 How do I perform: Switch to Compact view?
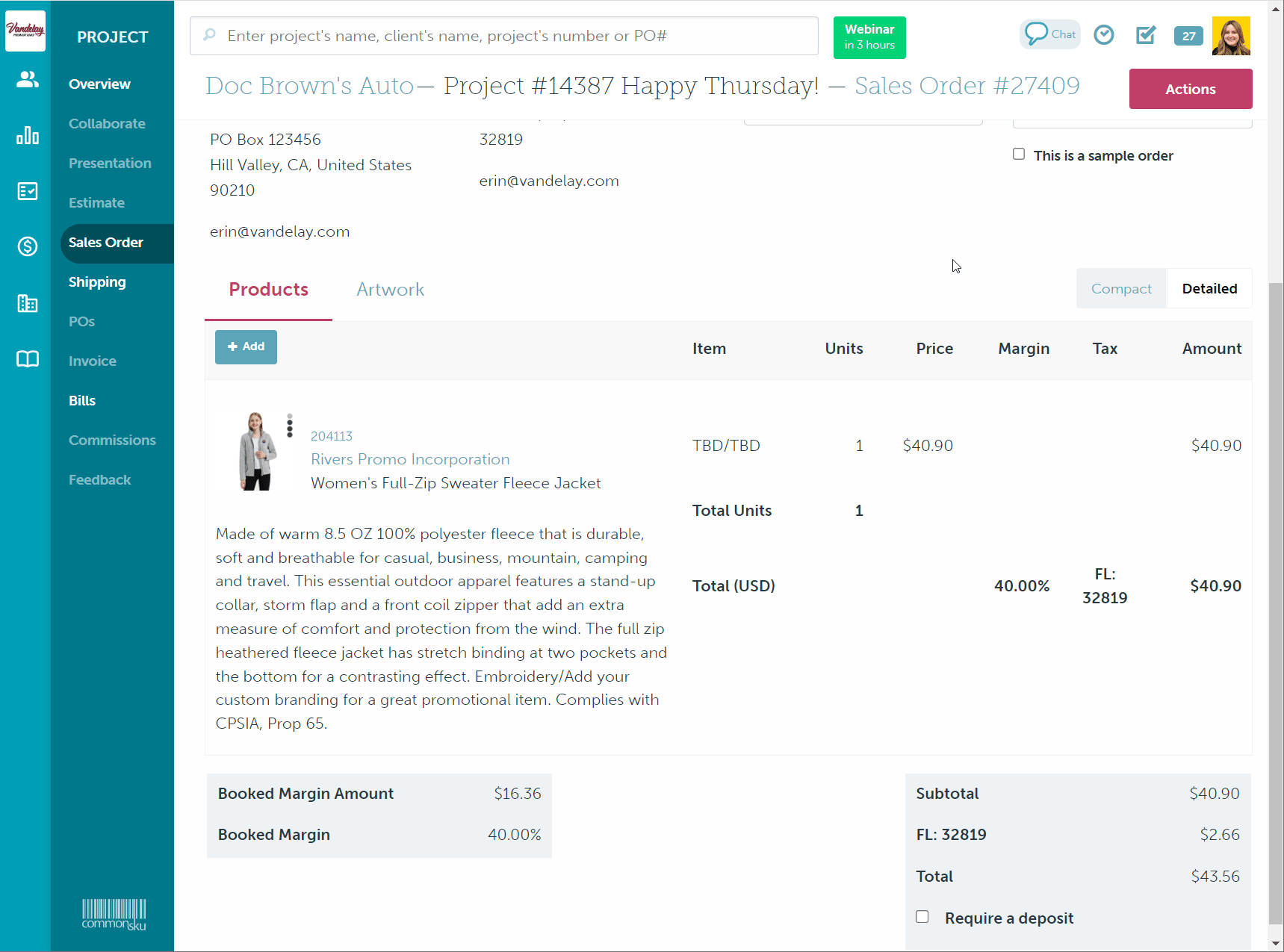click(1120, 289)
